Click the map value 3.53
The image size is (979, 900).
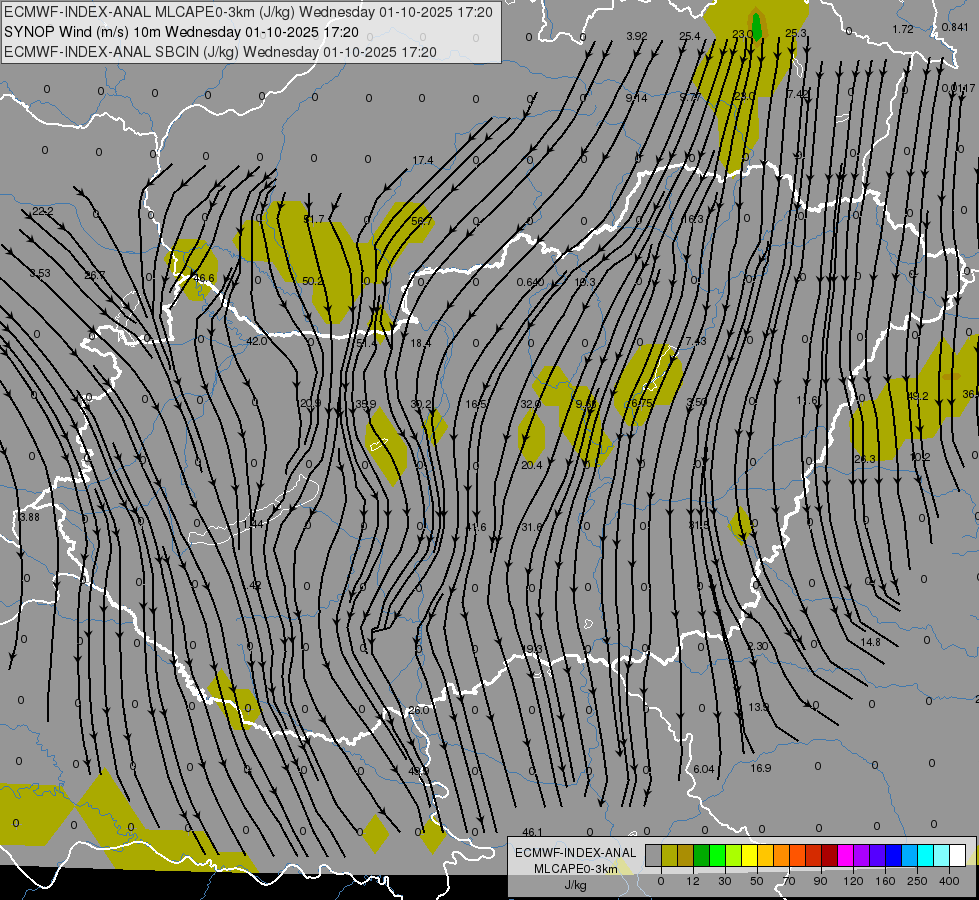point(40,274)
